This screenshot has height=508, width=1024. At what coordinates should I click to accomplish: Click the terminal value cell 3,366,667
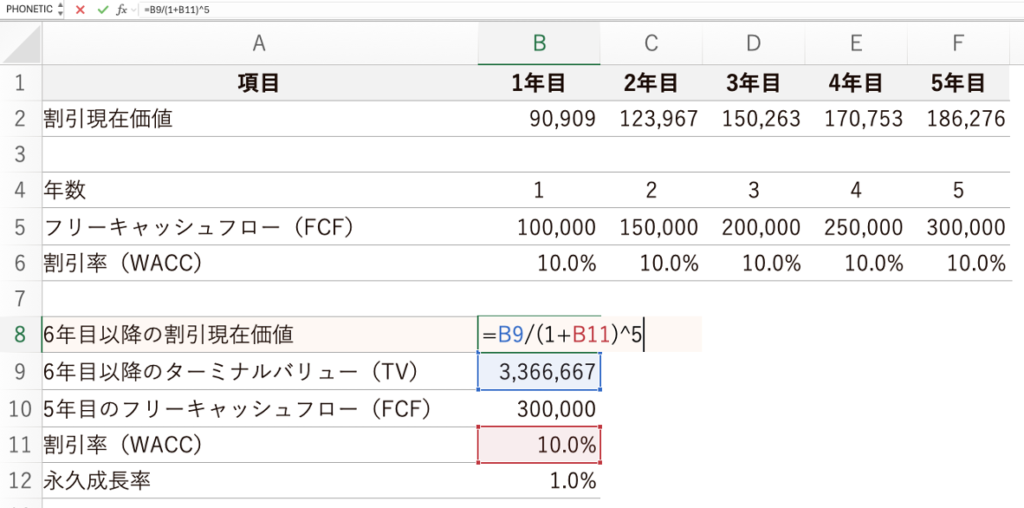[540, 372]
